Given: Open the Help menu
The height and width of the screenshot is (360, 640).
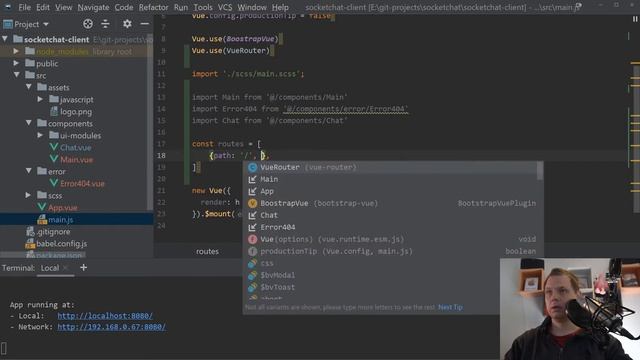Looking at the screenshot, I should tap(280, 7).
